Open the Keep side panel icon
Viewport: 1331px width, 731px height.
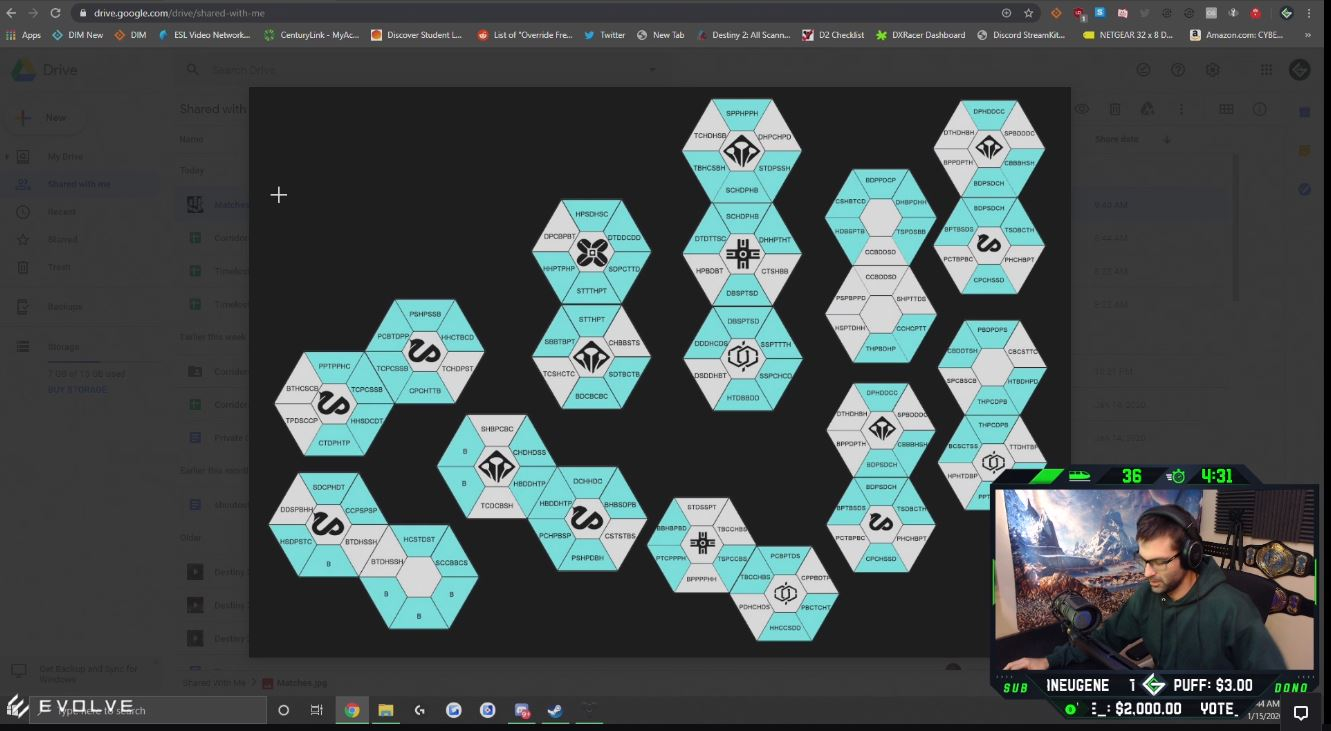[1304, 151]
